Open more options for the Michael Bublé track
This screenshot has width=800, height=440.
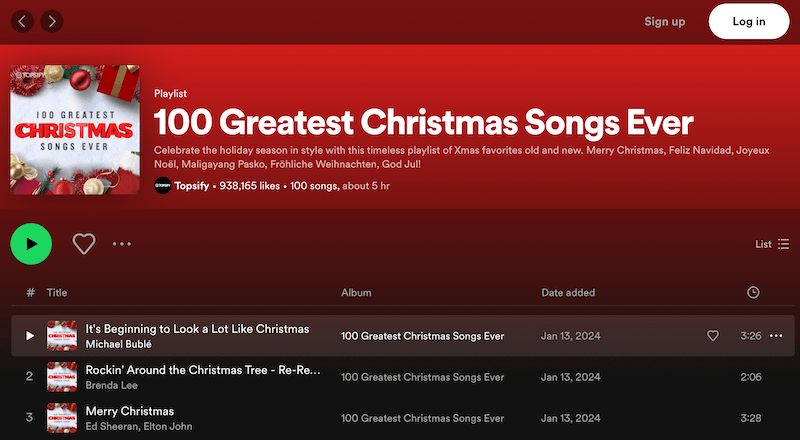777,336
